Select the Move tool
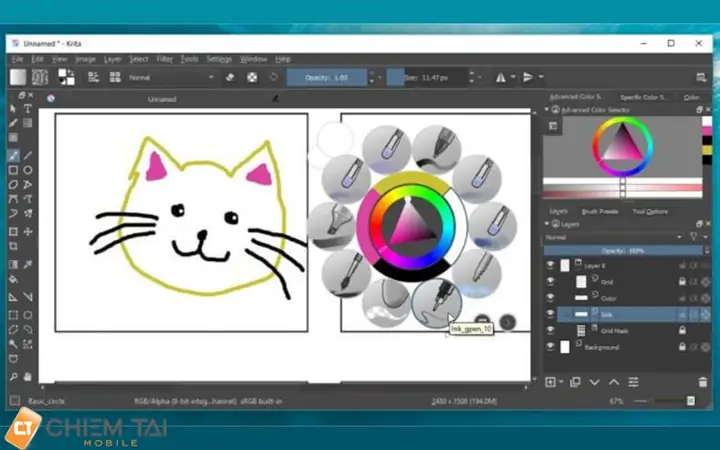 (x=28, y=231)
